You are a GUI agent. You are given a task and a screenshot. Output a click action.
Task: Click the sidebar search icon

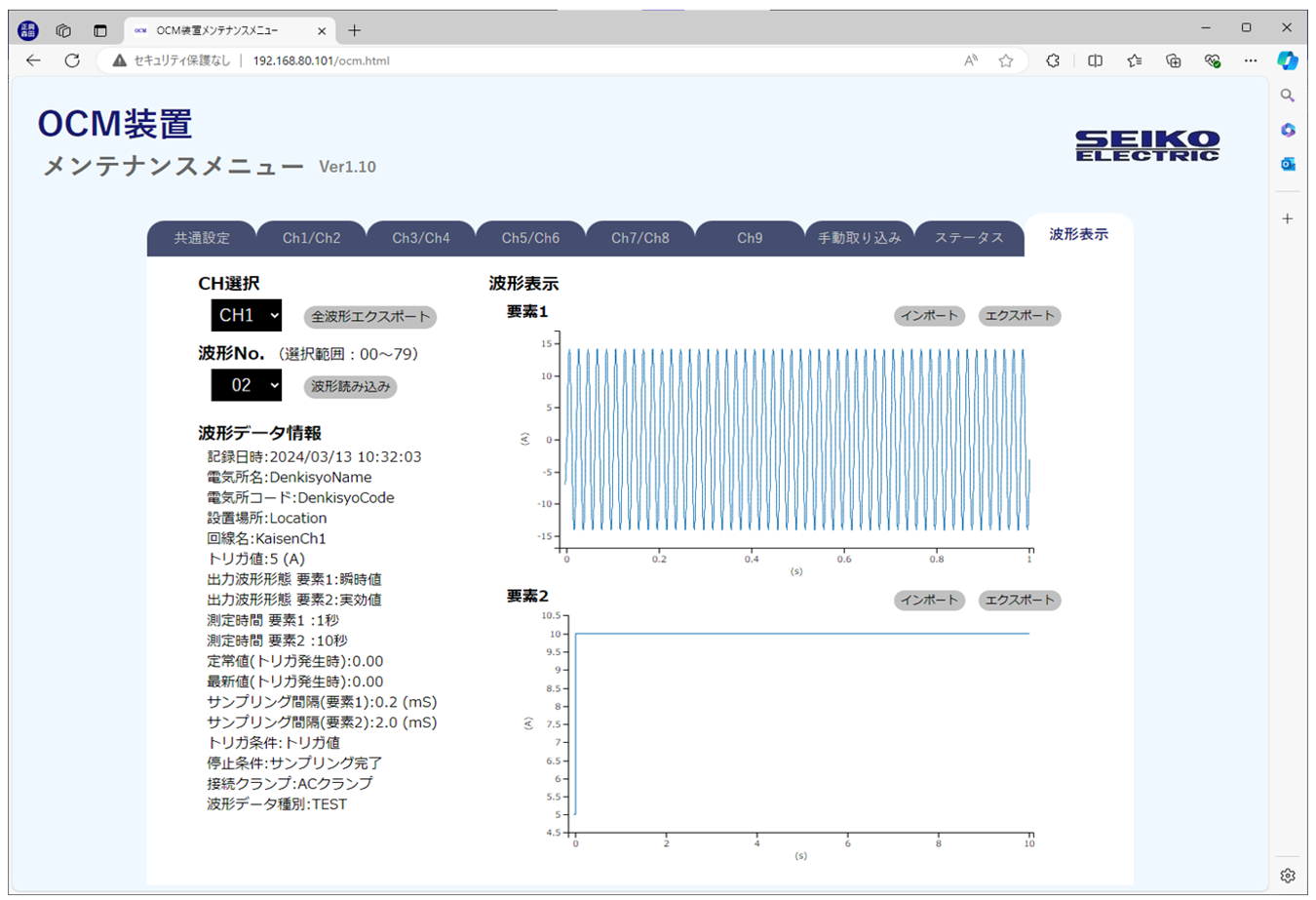point(1288,96)
